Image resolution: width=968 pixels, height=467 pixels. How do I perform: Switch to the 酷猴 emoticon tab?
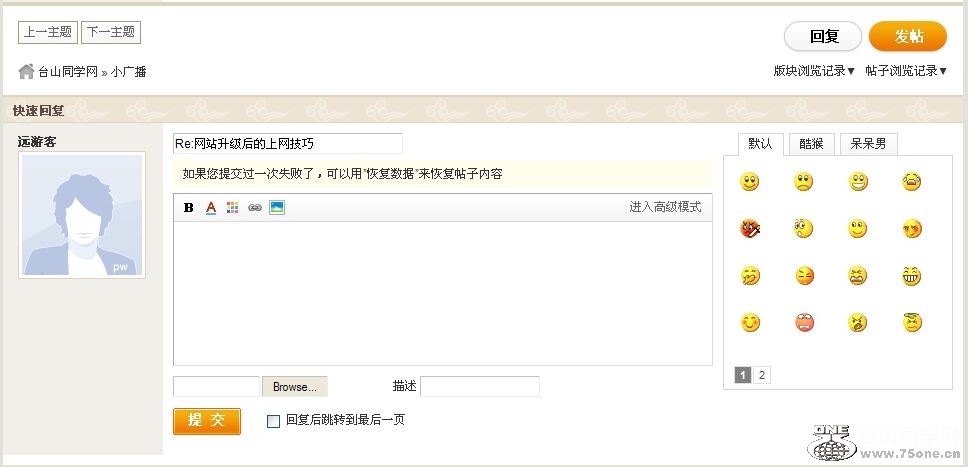pos(811,144)
